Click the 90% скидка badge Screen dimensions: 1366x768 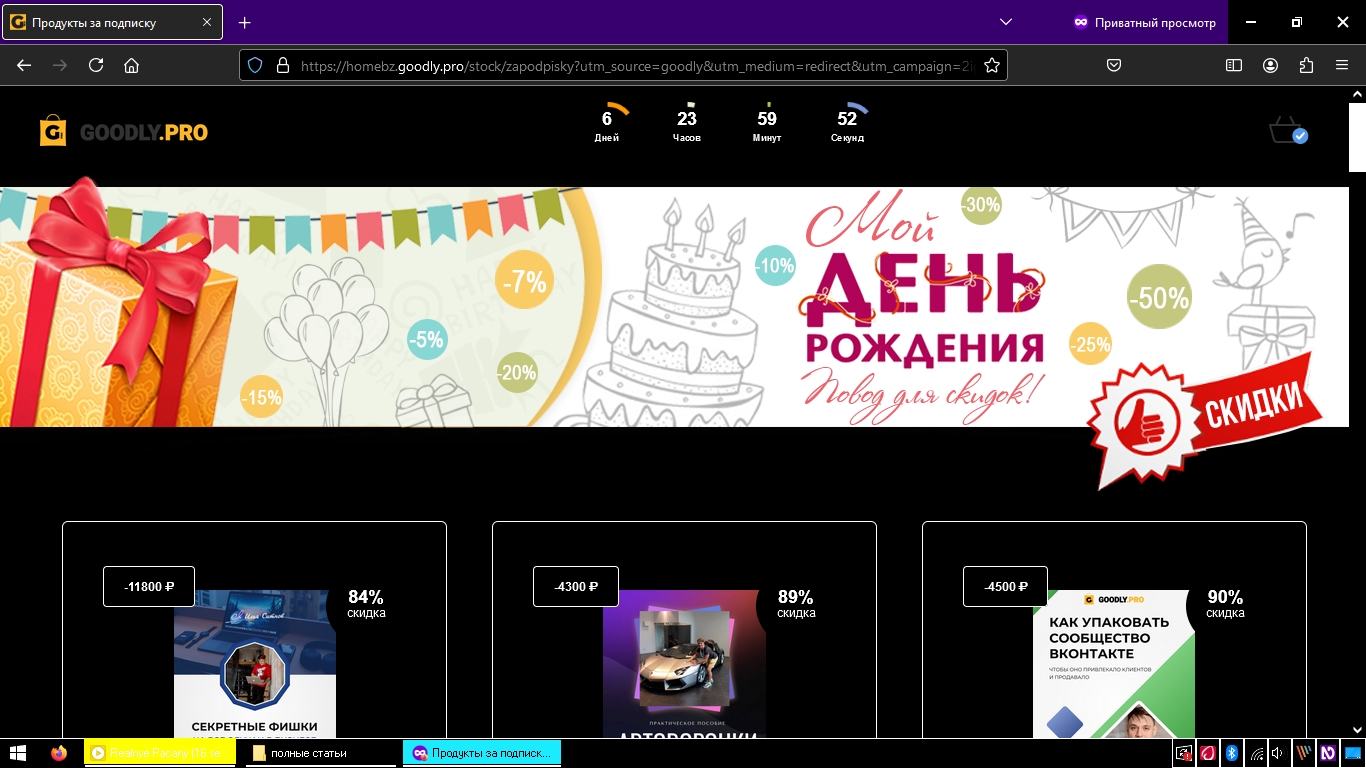pos(1225,604)
